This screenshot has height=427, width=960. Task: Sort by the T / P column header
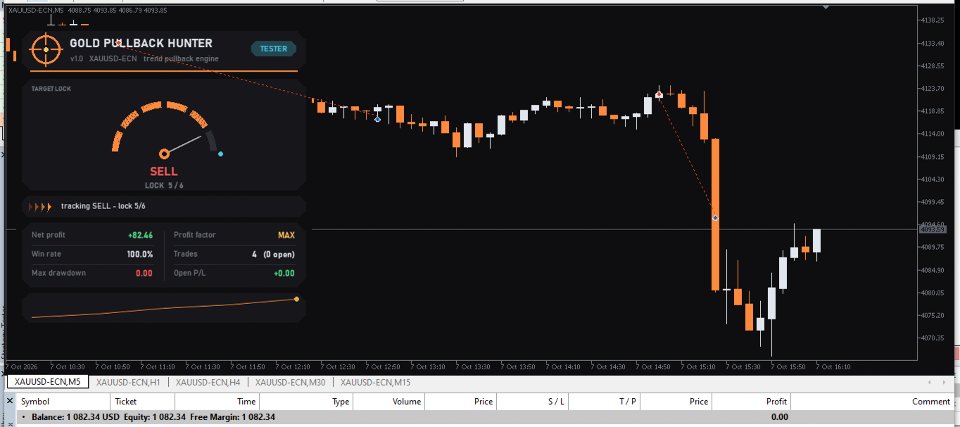pos(604,401)
